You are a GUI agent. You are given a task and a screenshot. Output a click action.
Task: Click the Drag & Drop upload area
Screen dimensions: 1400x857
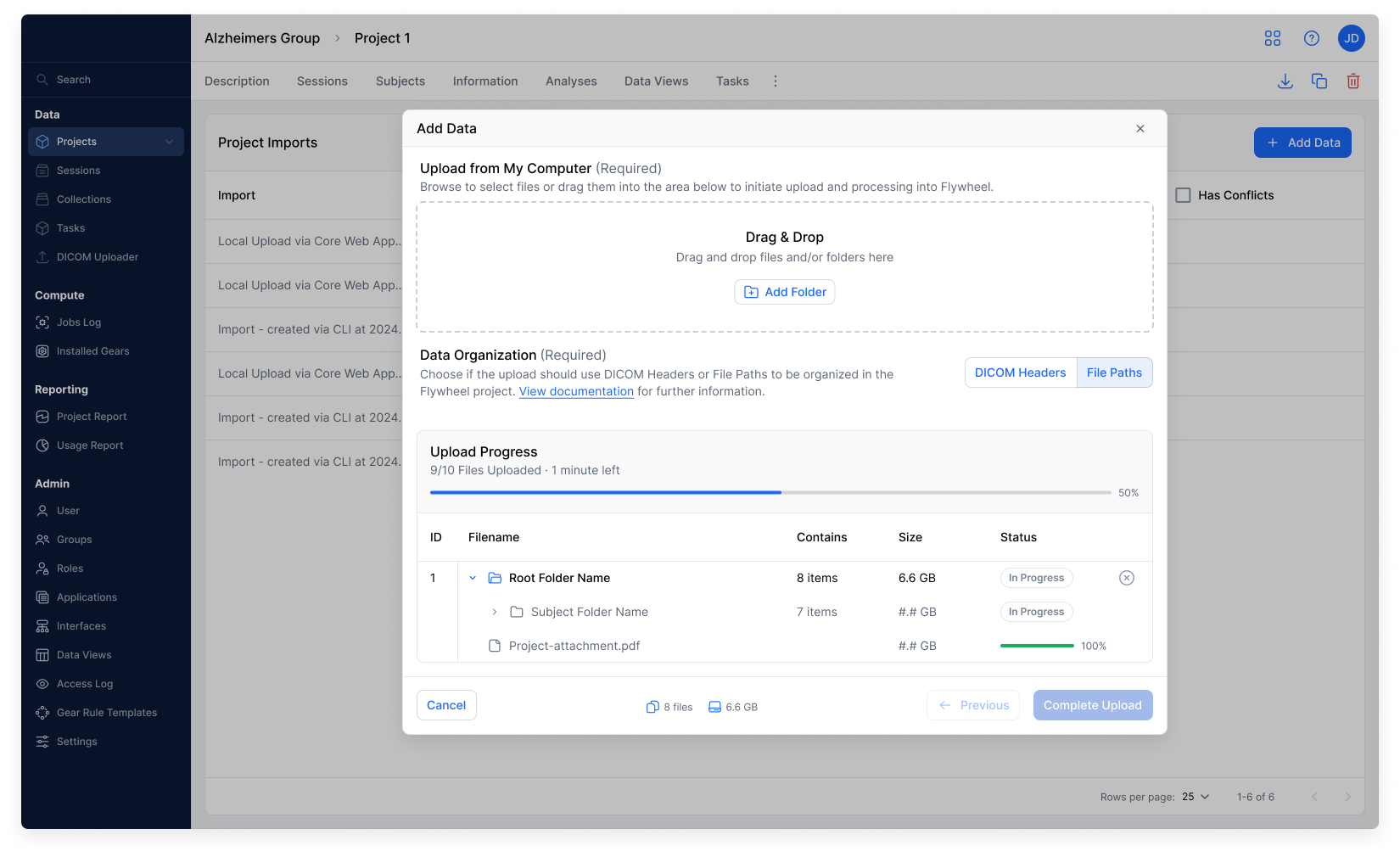[x=785, y=266]
